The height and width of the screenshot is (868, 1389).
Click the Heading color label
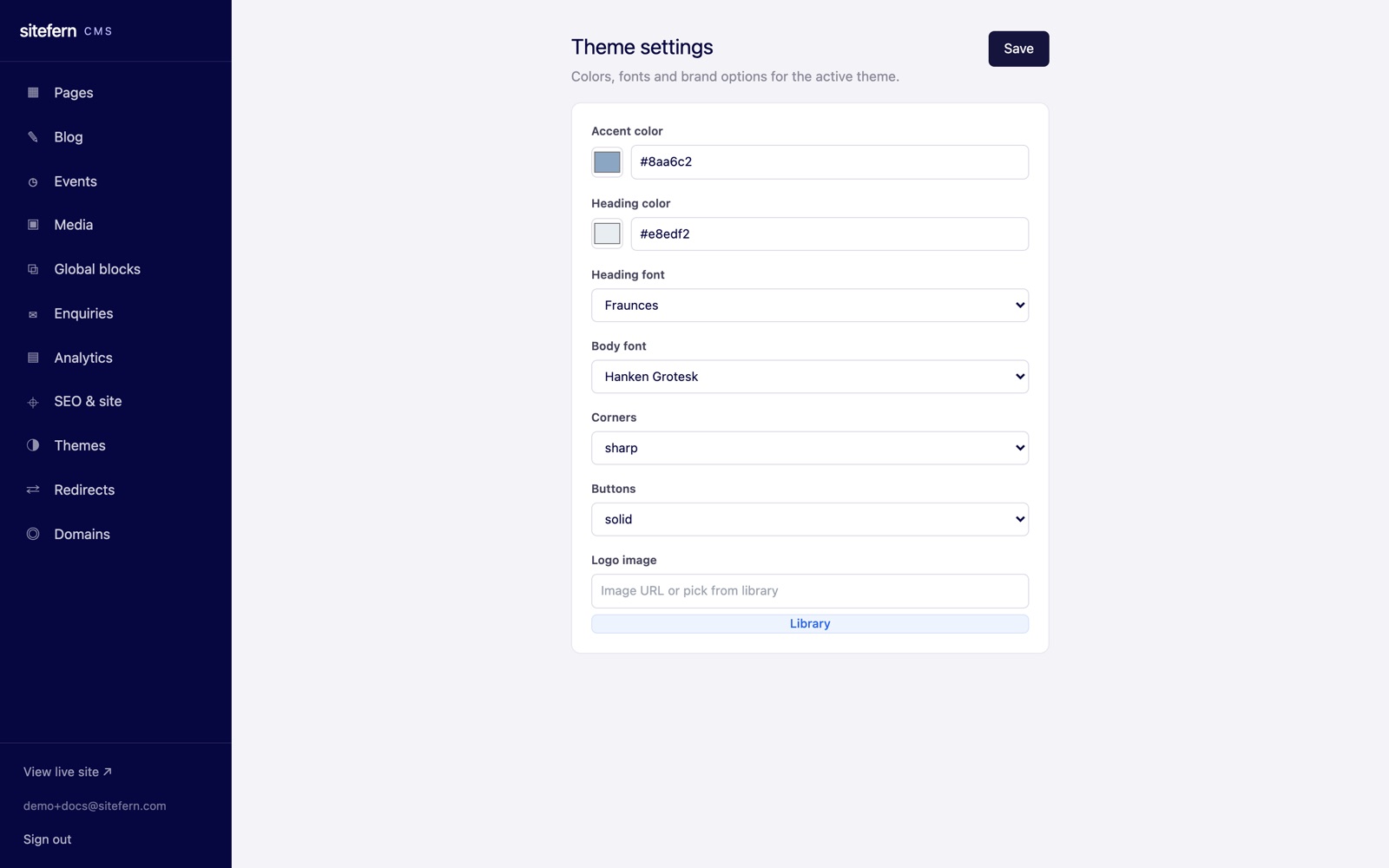pos(631,203)
